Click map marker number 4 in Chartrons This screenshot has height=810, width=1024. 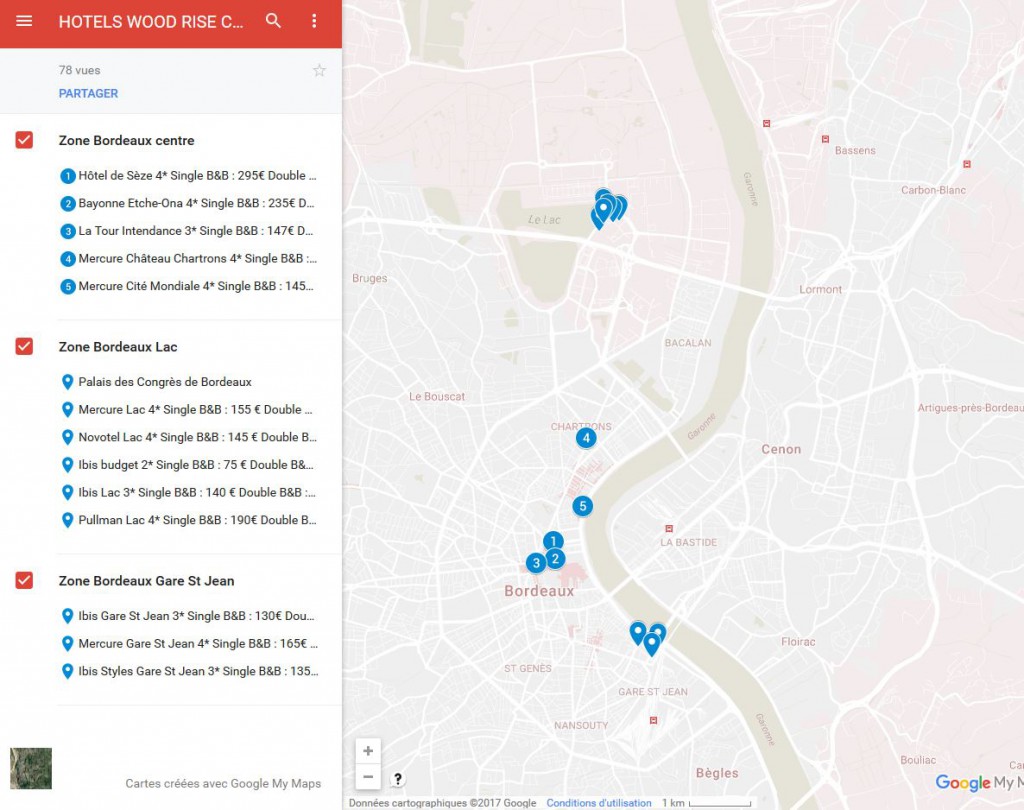pos(586,438)
